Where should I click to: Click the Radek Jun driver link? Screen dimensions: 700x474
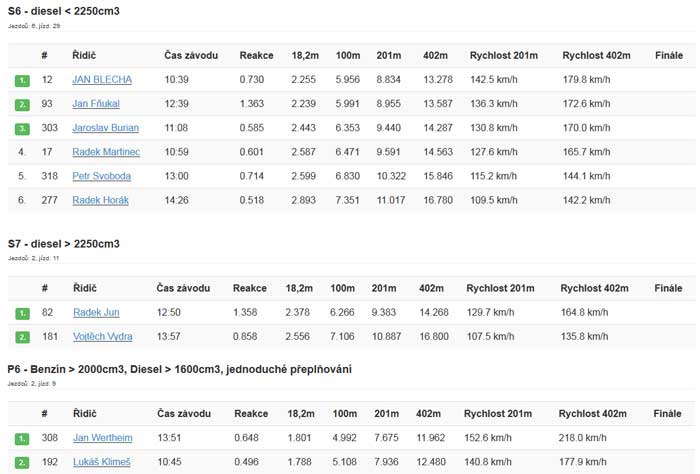[96, 312]
